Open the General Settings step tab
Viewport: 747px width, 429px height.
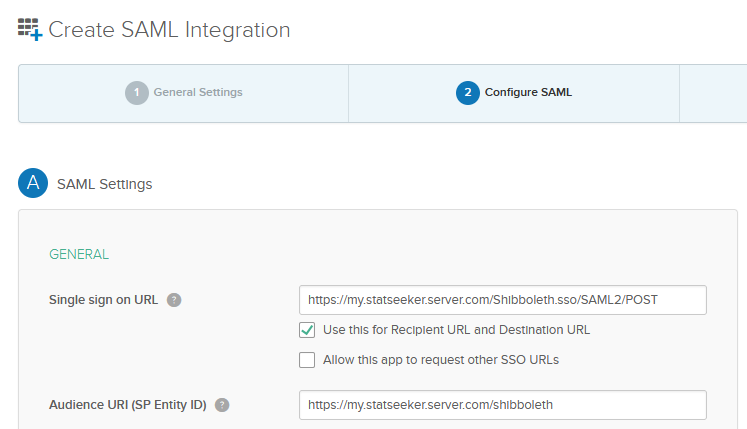coord(183,93)
